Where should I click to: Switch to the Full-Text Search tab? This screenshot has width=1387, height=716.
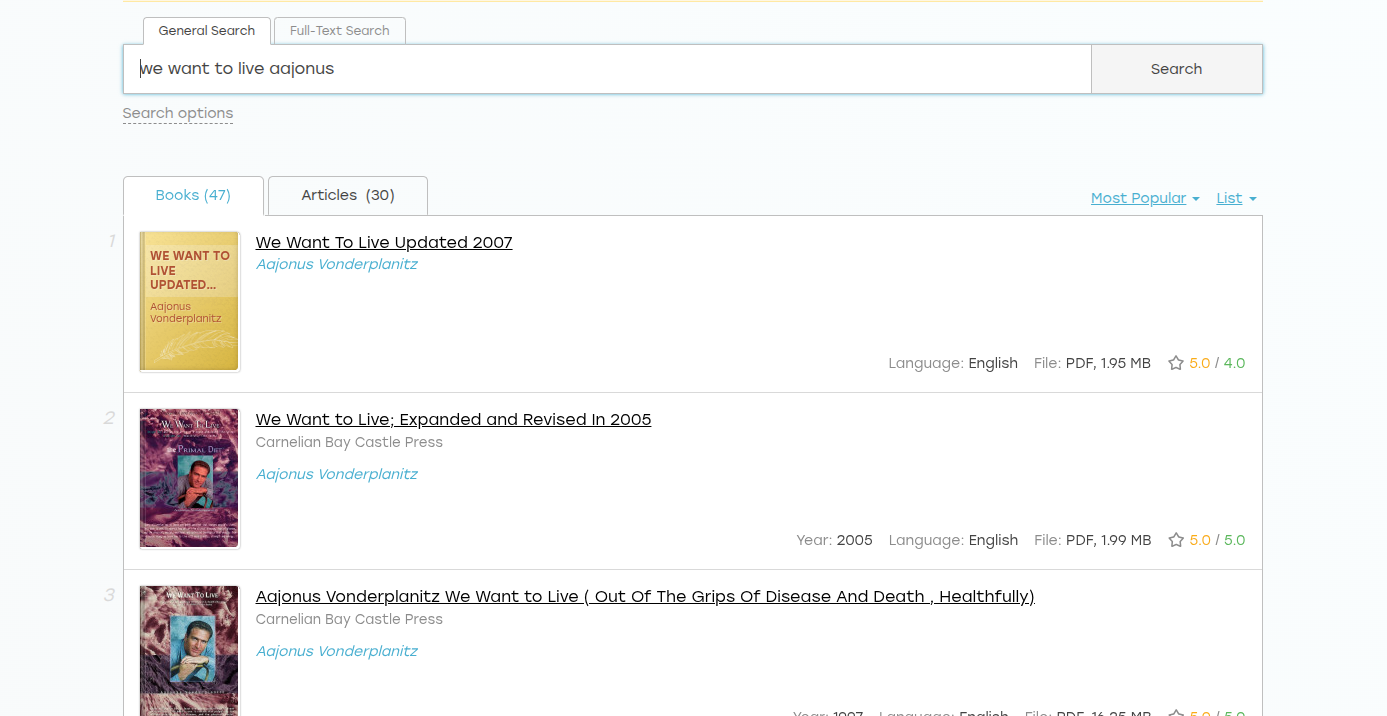[340, 31]
